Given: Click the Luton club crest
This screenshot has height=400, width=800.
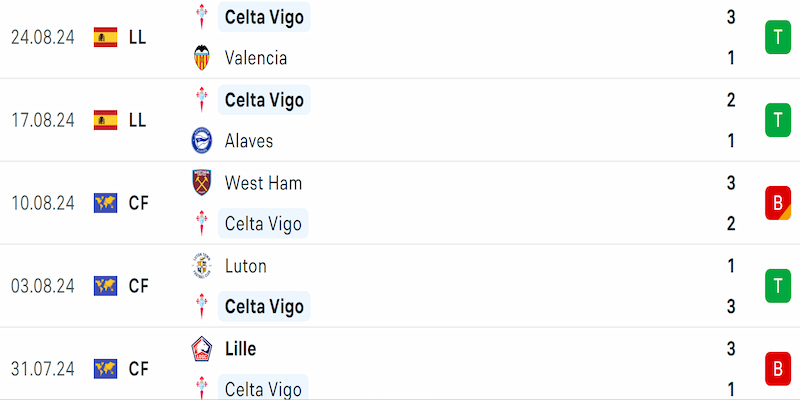Looking at the screenshot, I should pos(202,266).
